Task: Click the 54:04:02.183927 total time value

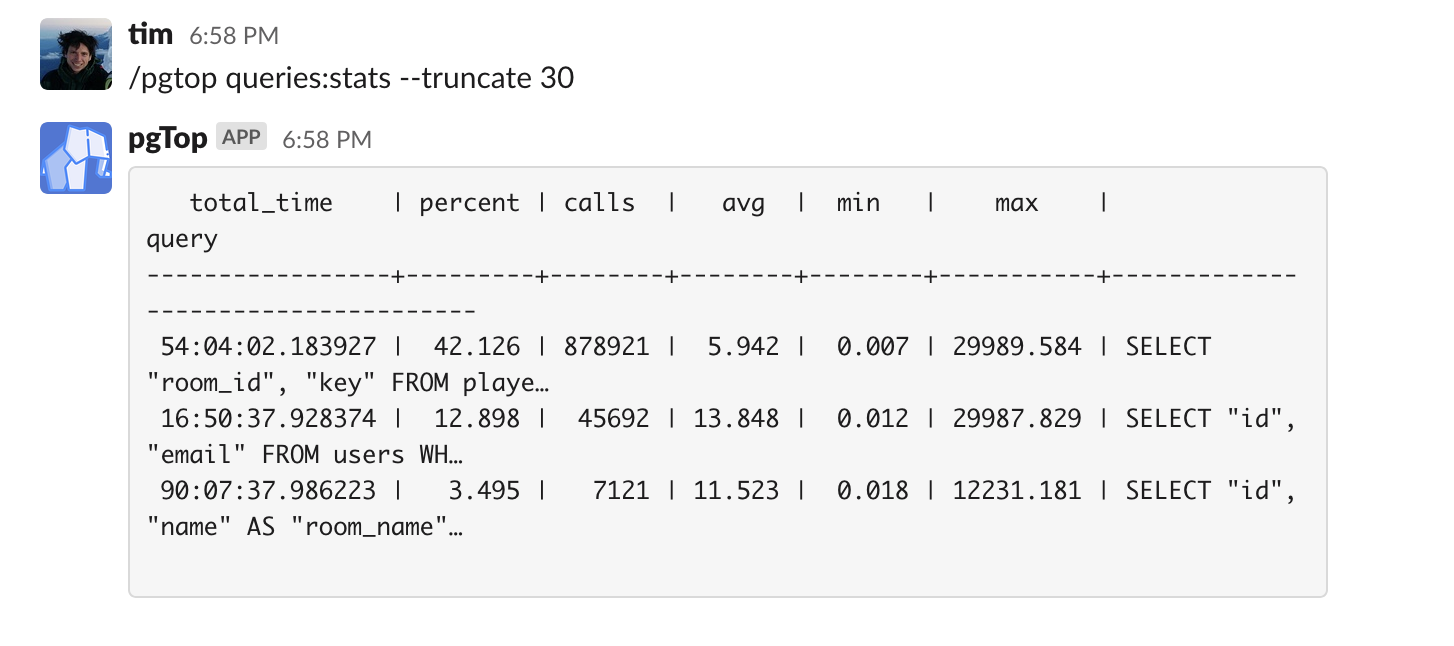Action: (268, 347)
